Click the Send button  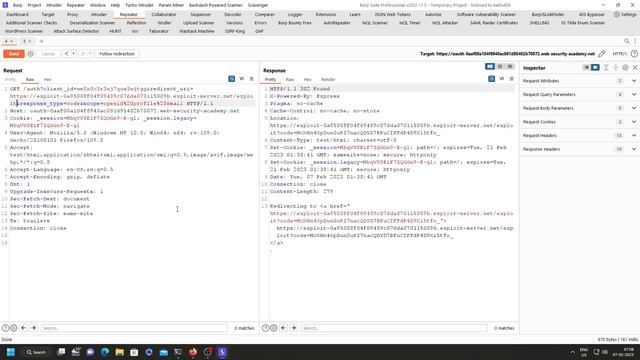pyautogui.click(x=13, y=54)
